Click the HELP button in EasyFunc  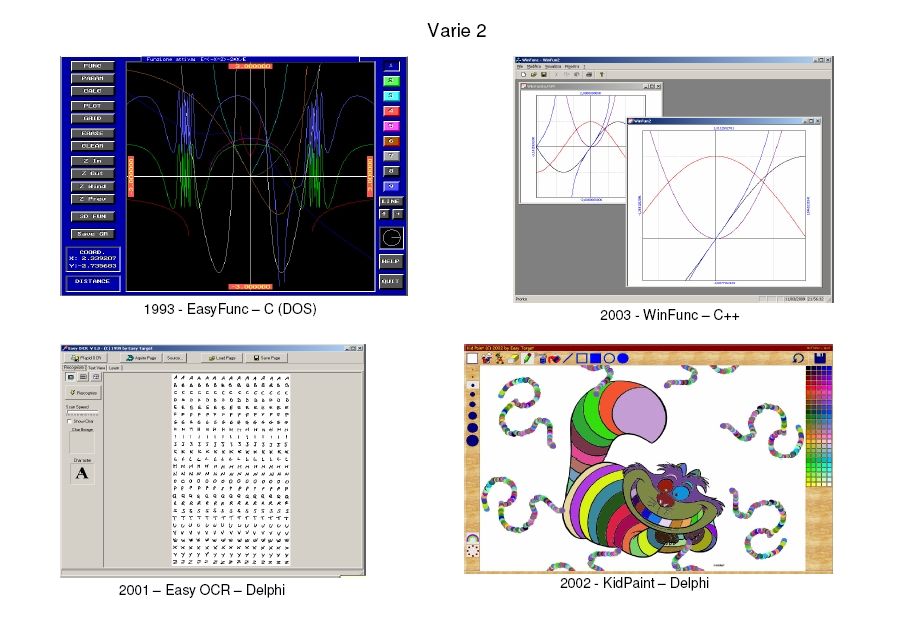[x=391, y=261]
